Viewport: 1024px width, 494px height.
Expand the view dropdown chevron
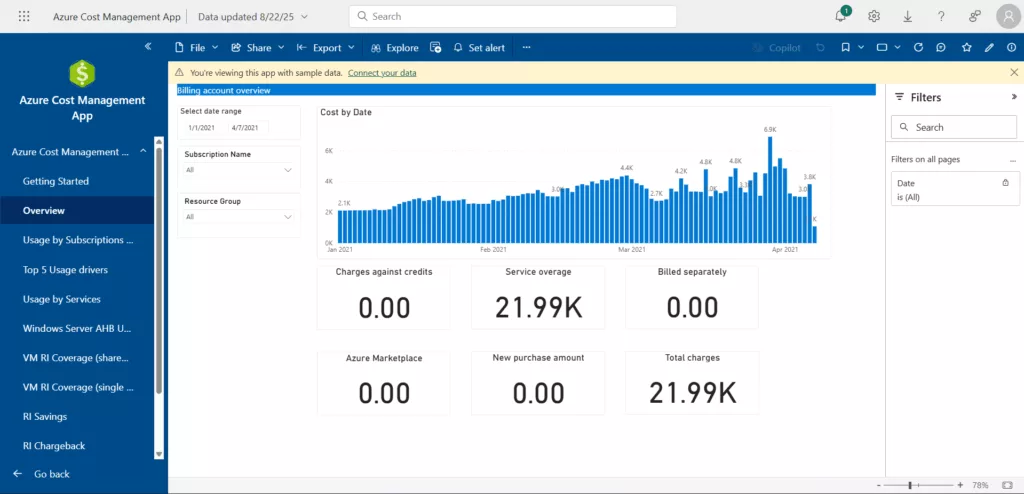click(898, 47)
